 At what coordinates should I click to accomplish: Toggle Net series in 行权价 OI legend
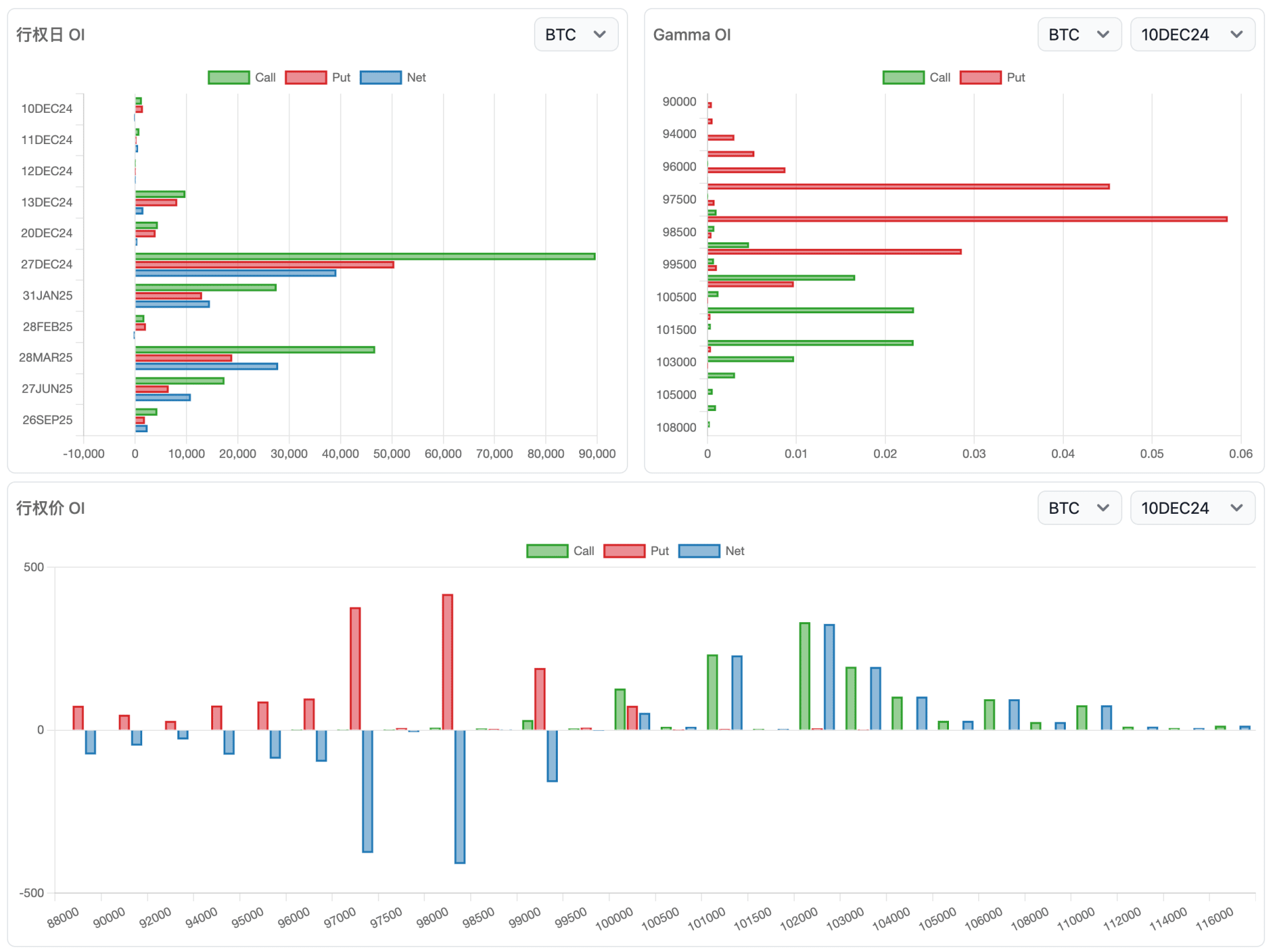712,551
